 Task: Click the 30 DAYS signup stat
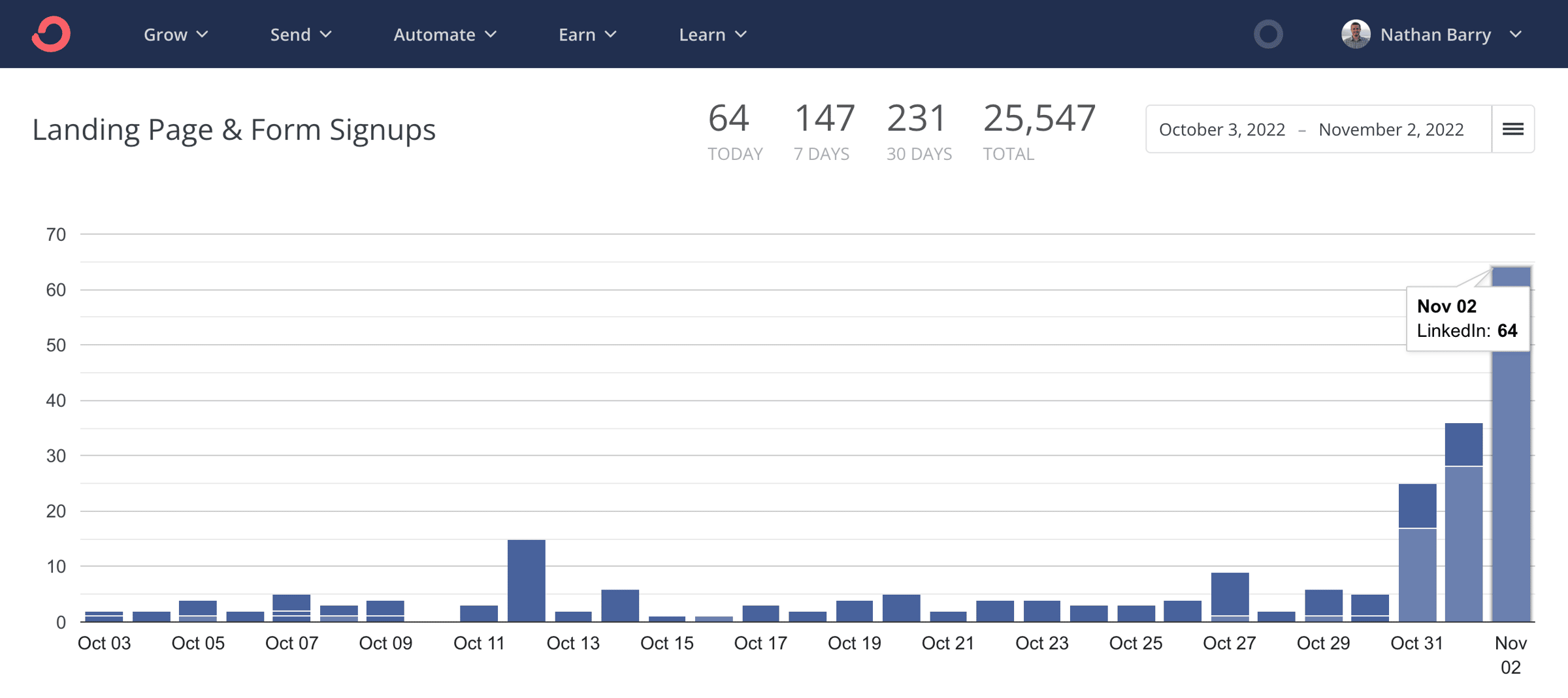(x=918, y=131)
